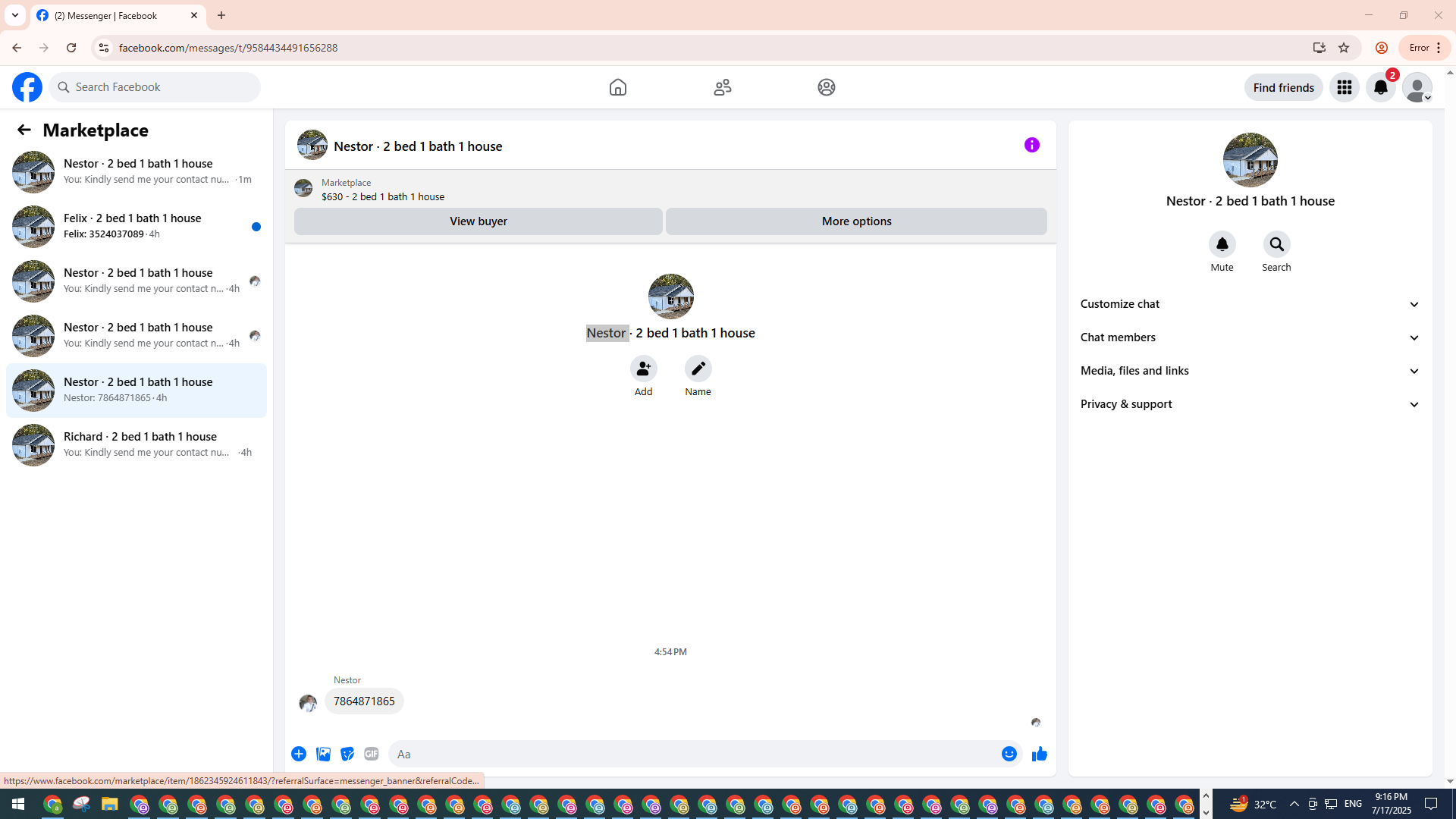The width and height of the screenshot is (1456, 819).
Task: Add people to the chat
Action: coord(644,369)
